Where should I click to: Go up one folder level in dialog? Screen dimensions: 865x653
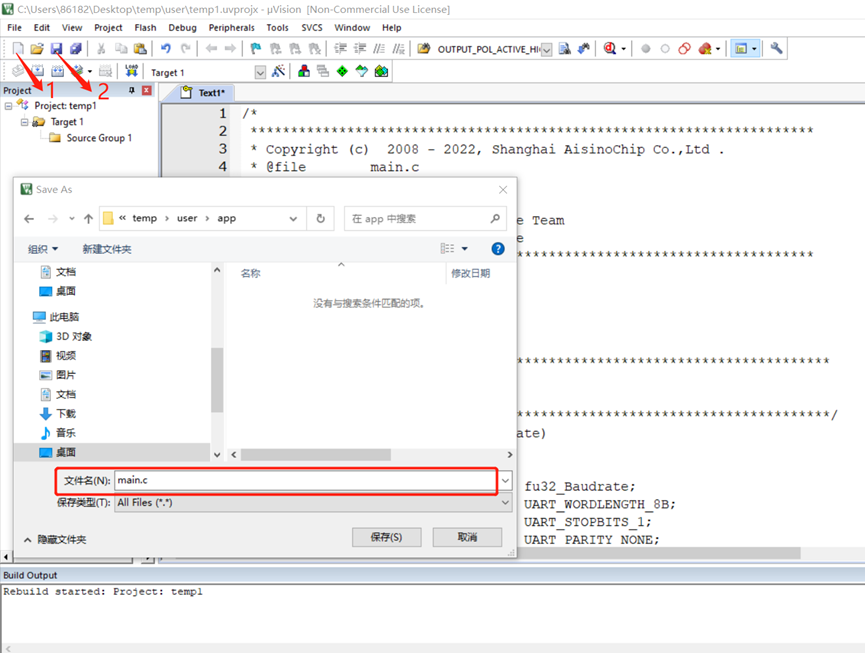88,218
